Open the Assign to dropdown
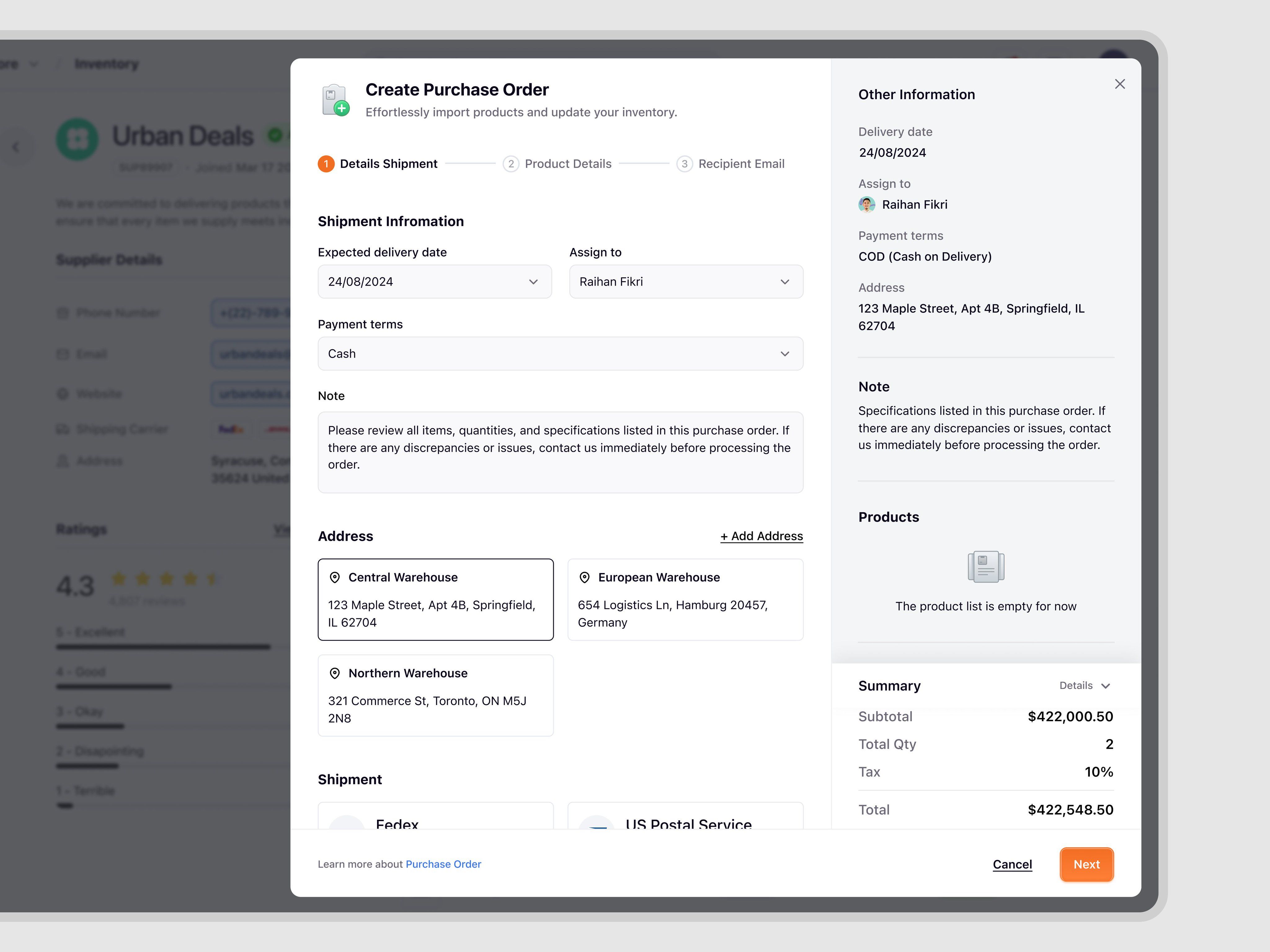Image resolution: width=1270 pixels, height=952 pixels. pos(686,282)
